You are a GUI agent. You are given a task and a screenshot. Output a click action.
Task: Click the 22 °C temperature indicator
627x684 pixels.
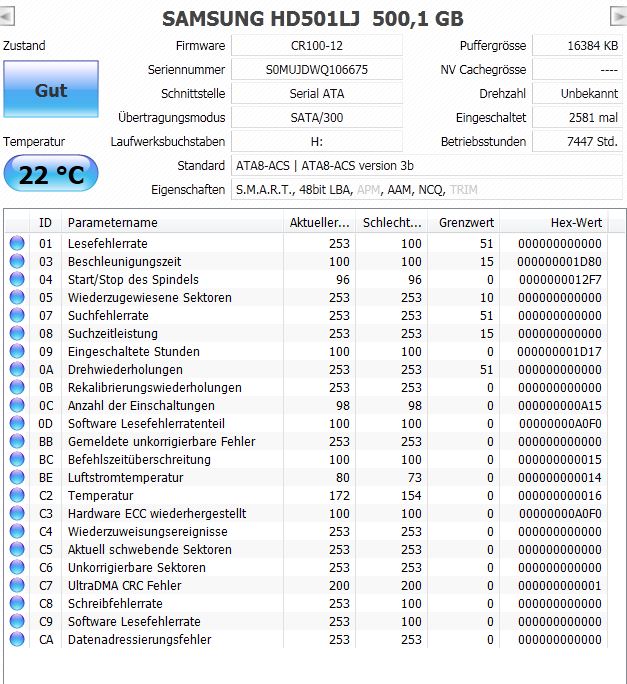[x=51, y=174]
